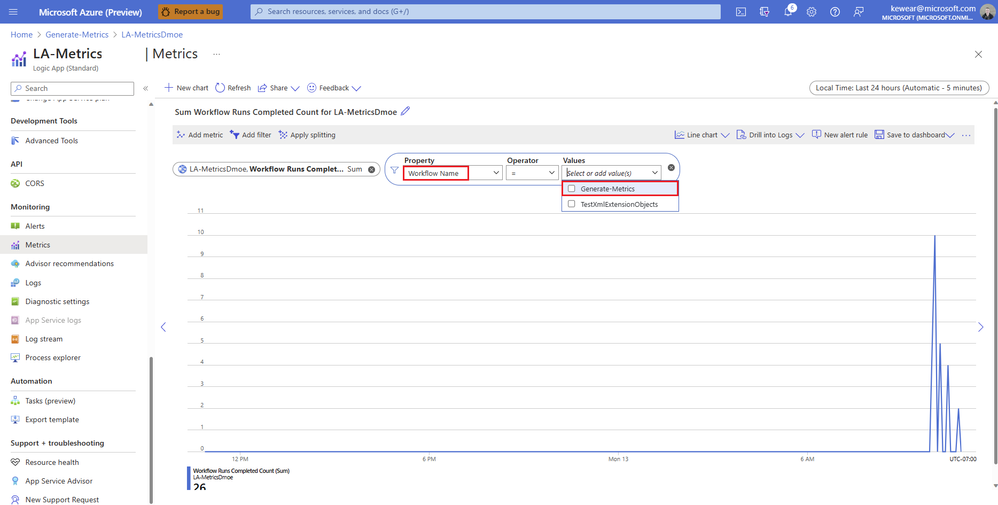Click New chart
Viewport: 998px width, 505px height.
tap(186, 88)
